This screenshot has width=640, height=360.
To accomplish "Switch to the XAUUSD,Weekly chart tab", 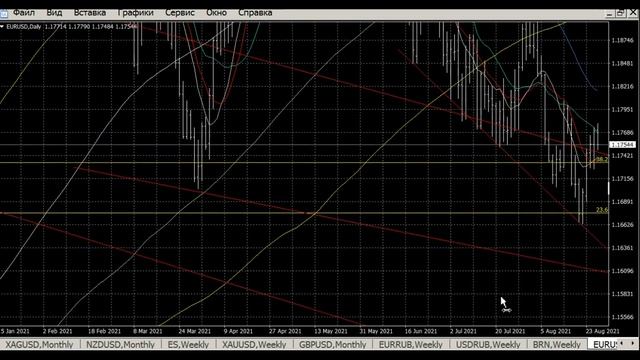I will 254,344.
